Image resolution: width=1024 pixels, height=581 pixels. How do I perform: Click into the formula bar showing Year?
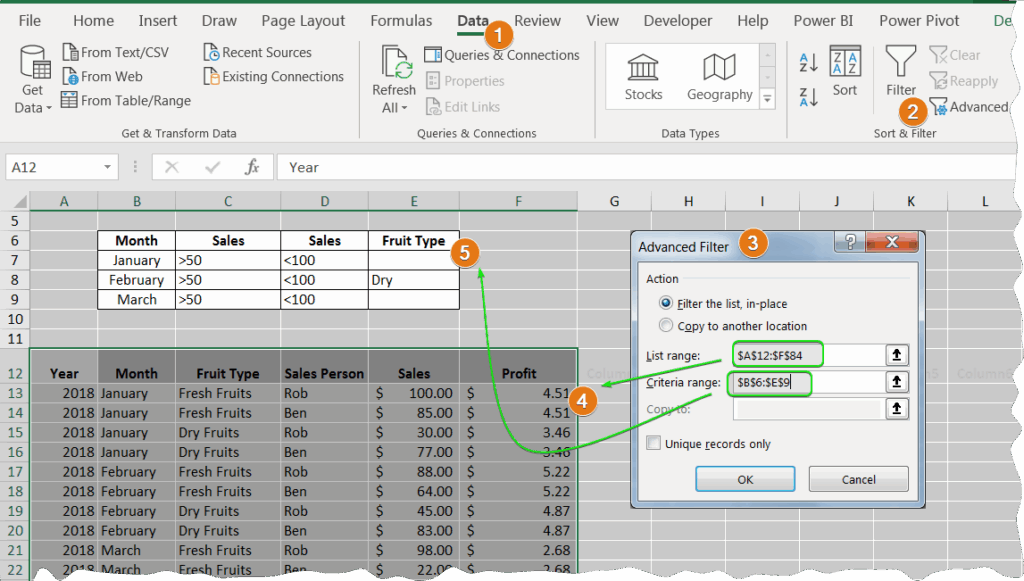[647, 167]
